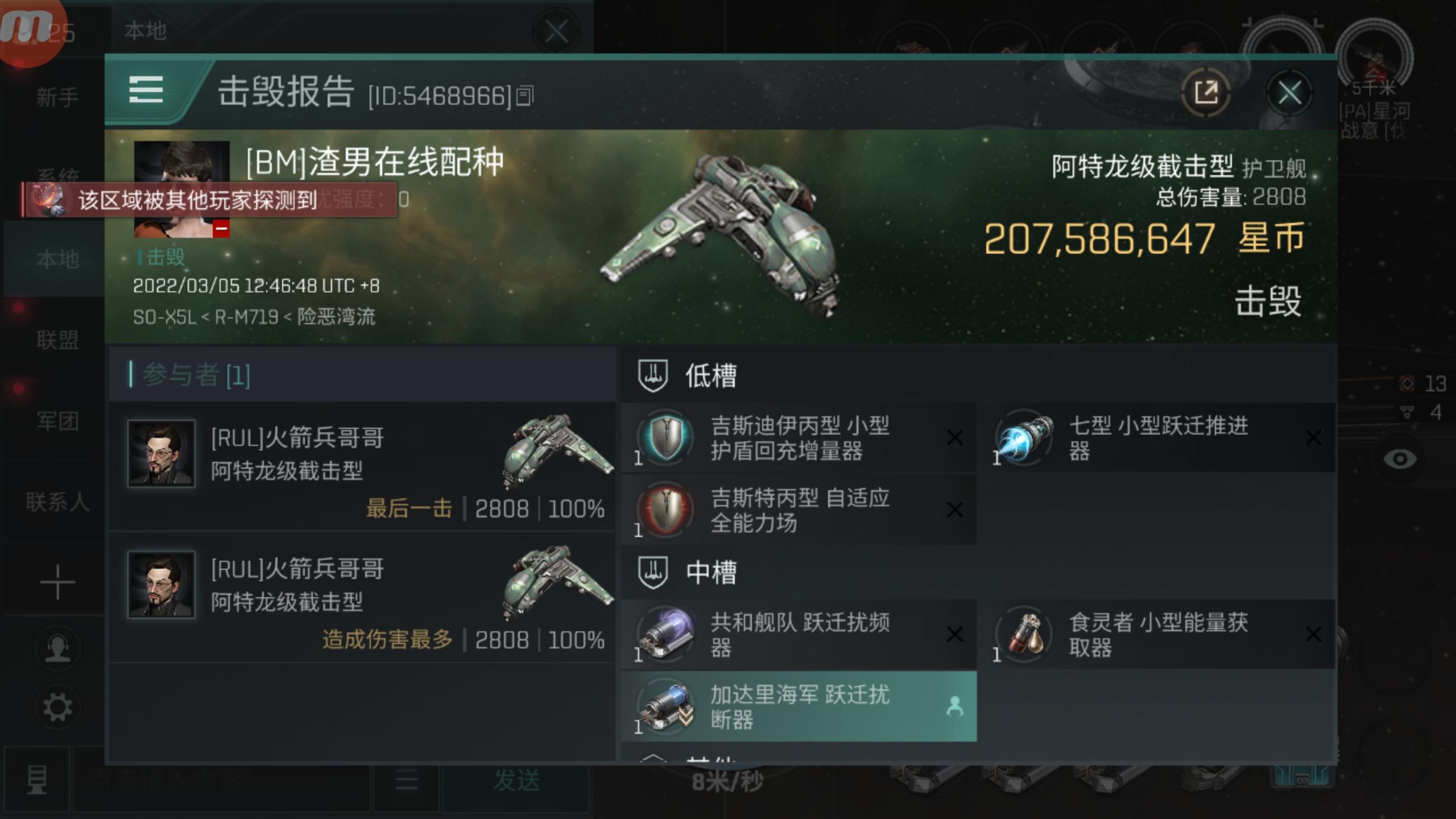
Task: Share kill report via export icon
Action: tap(1206, 92)
